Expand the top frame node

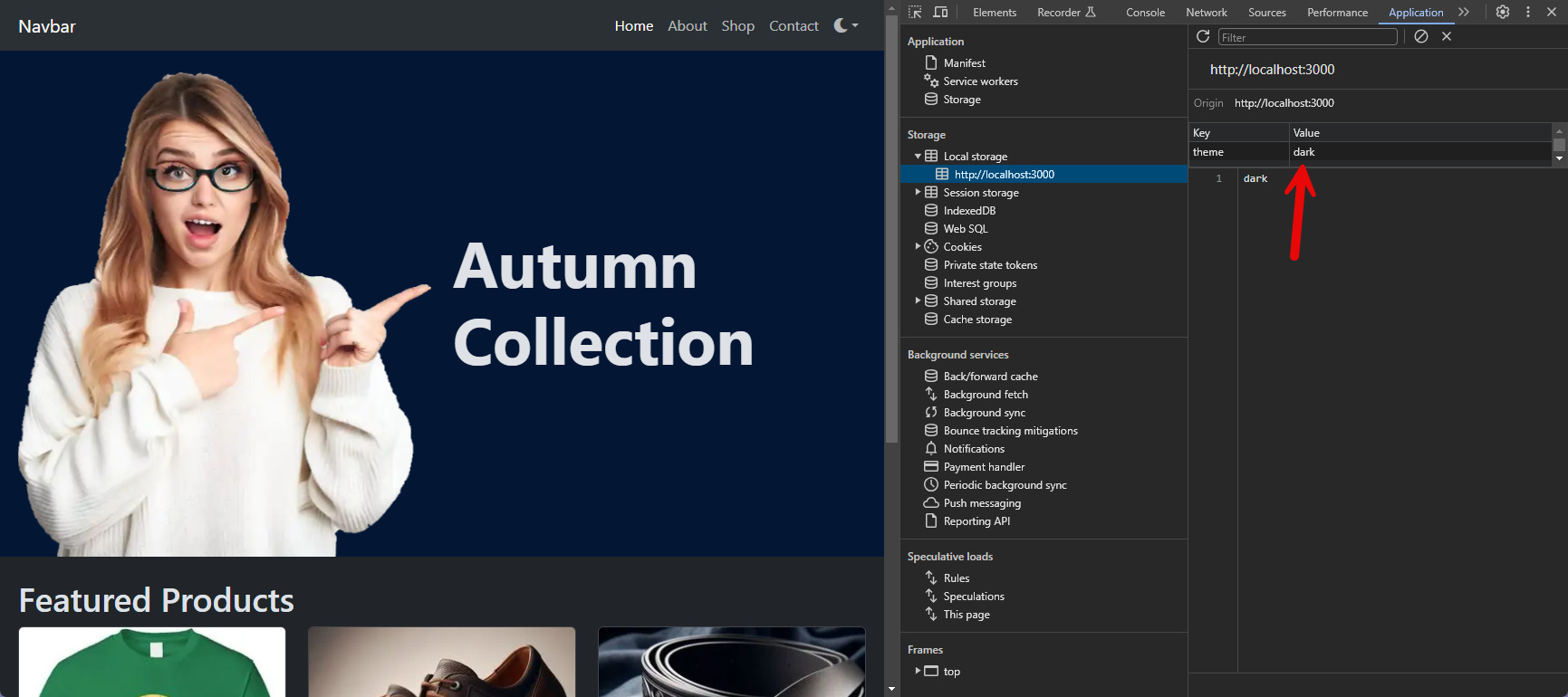918,671
